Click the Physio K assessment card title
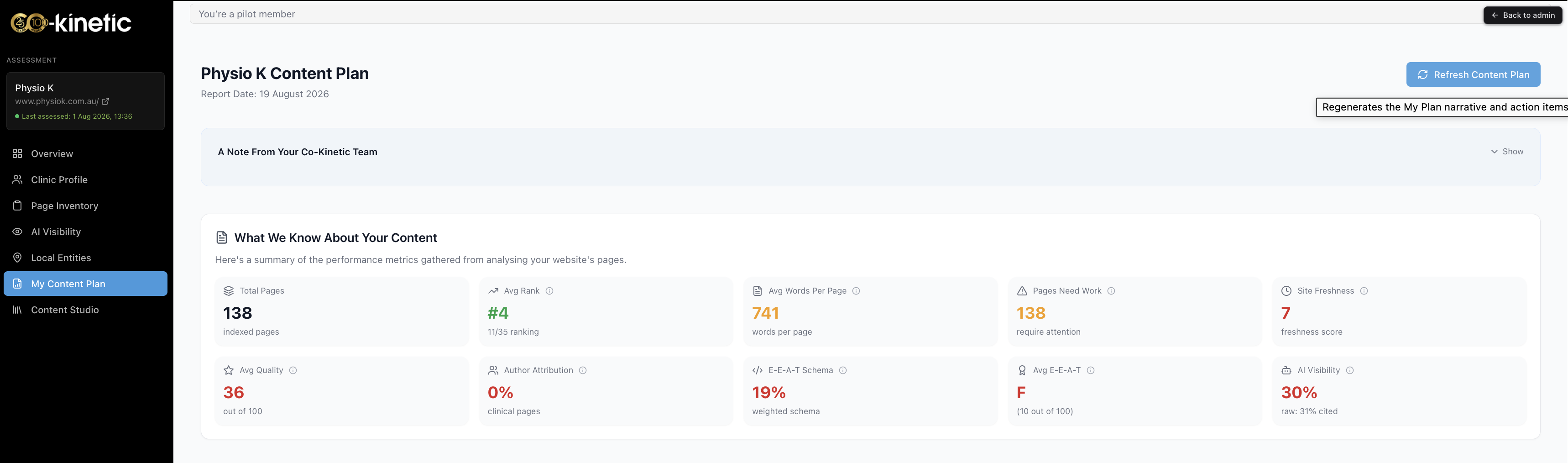Viewport: 1568px width, 463px height. (35, 88)
